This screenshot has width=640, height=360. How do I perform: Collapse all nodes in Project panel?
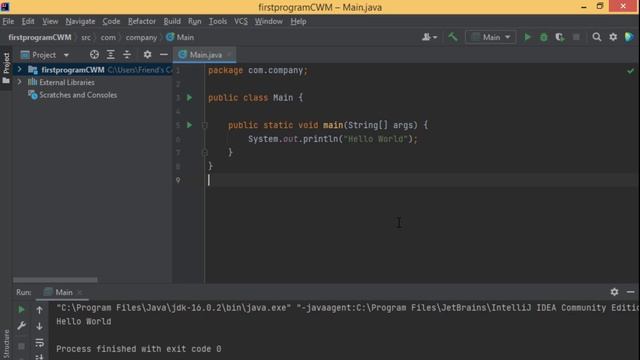tap(127, 55)
